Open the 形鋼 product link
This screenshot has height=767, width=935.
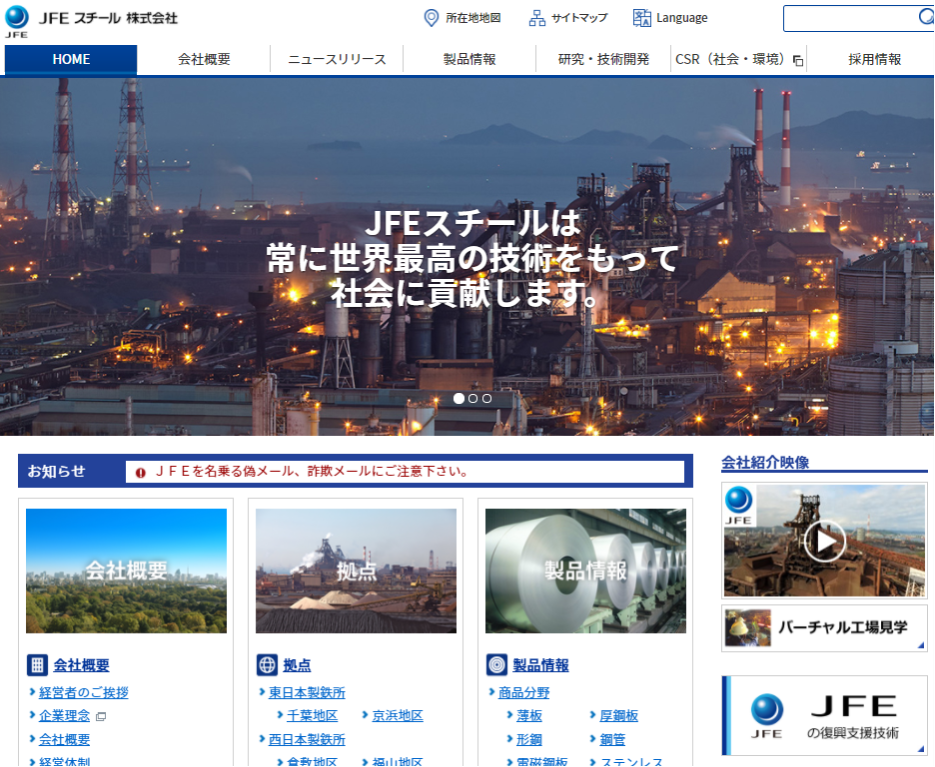(529, 740)
